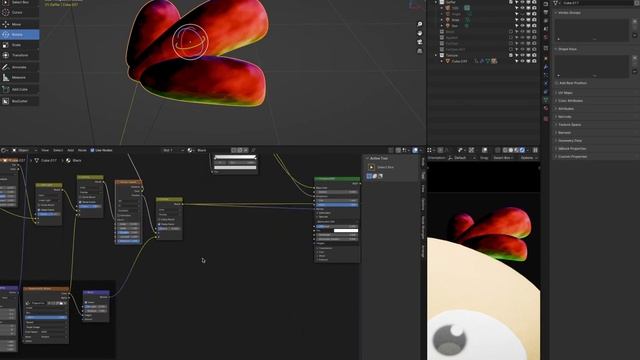Select rendered shading in the preview viewport
The width and height of the screenshot is (640, 360).
pos(522,150)
